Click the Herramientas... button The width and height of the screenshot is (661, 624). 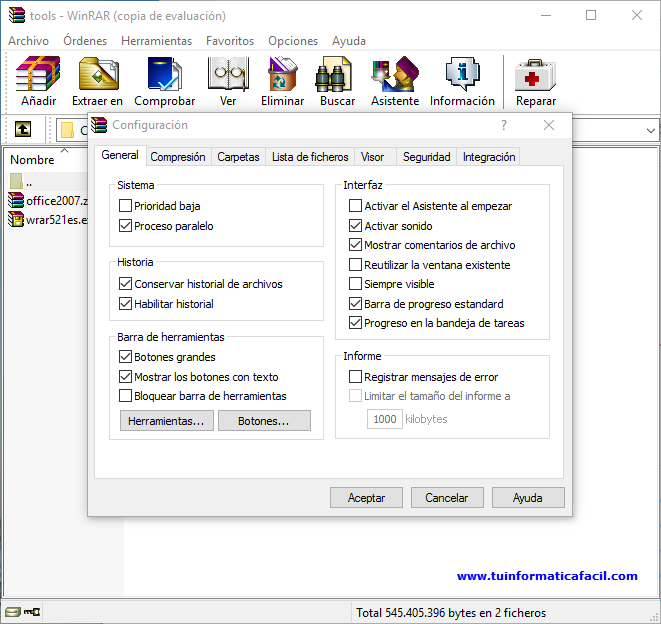(x=167, y=421)
